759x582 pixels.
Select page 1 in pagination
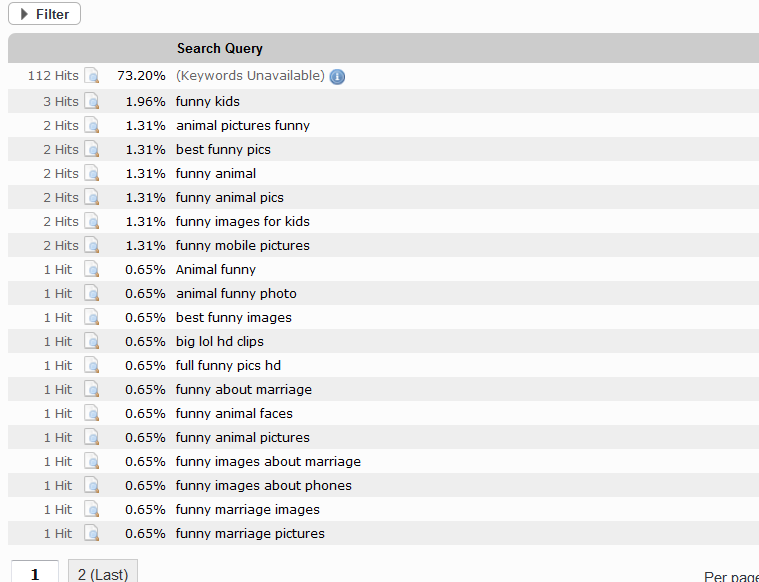35,574
